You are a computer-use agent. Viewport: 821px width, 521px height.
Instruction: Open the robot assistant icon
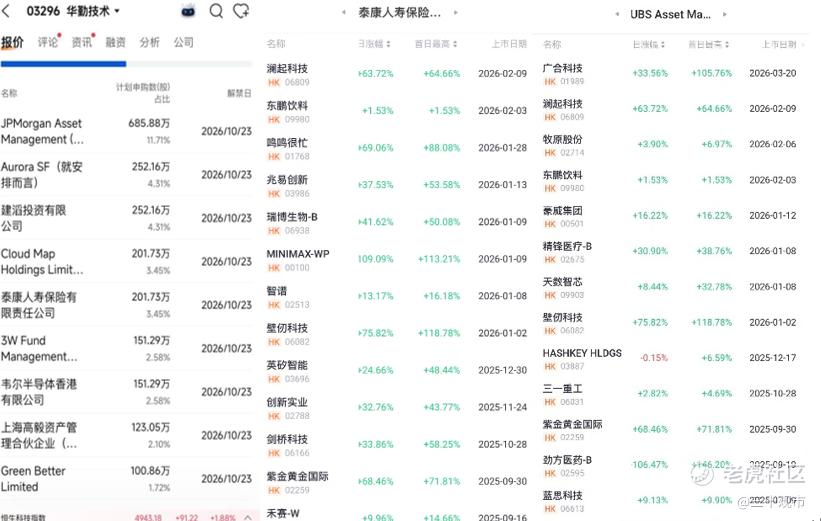pos(188,11)
